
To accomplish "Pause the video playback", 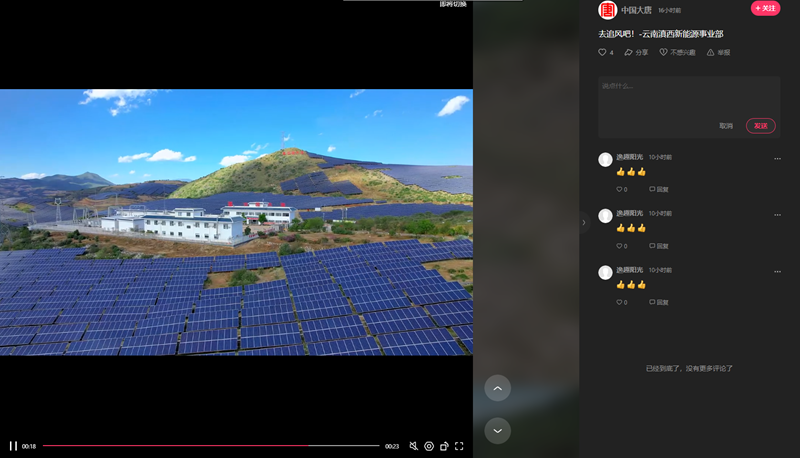I will (13, 446).
